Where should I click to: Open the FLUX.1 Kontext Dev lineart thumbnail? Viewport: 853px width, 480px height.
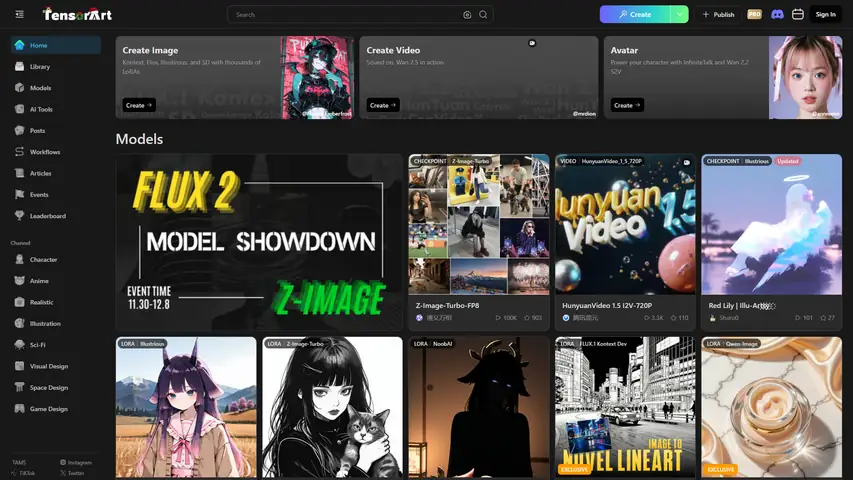pyautogui.click(x=625, y=407)
